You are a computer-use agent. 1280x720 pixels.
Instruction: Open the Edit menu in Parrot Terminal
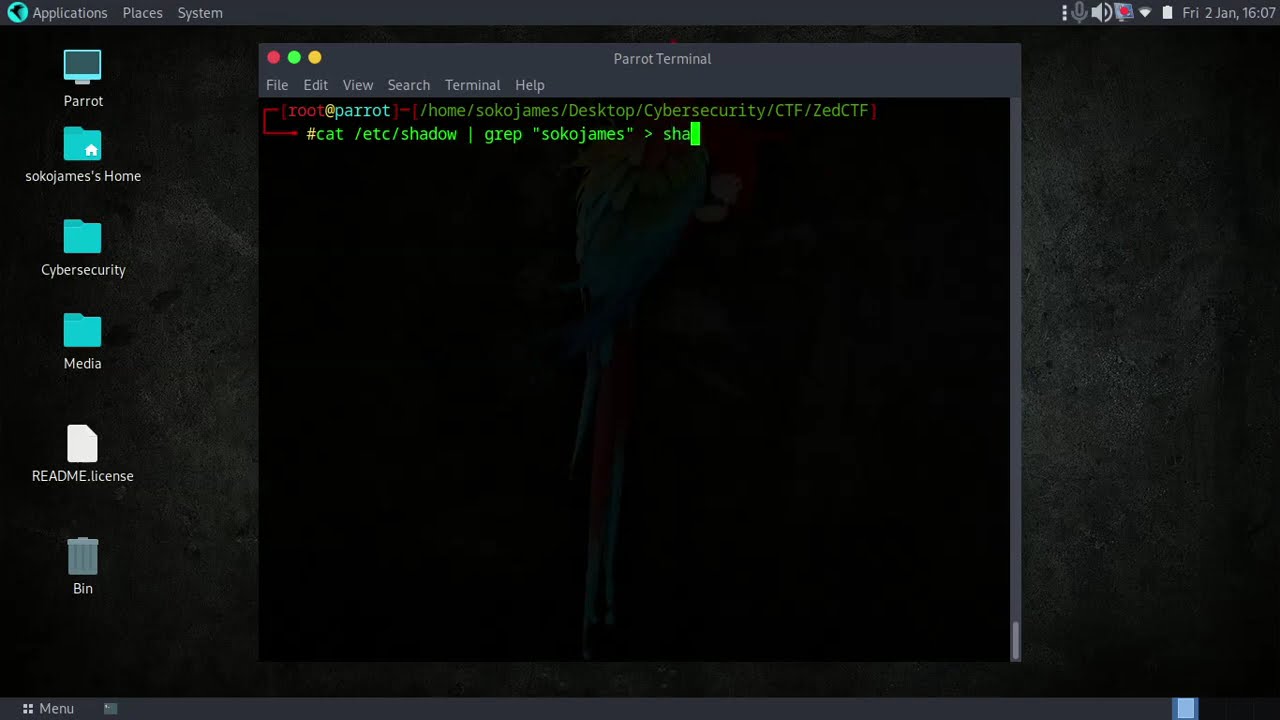(316, 85)
